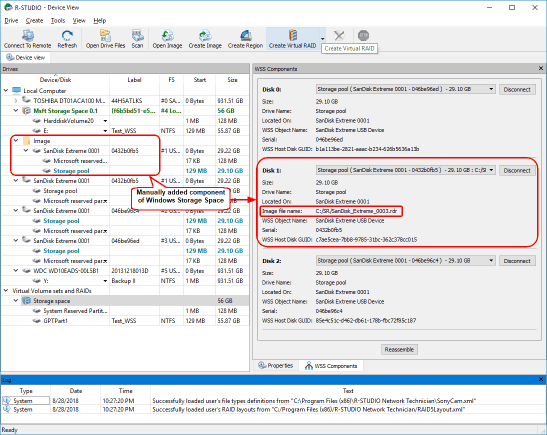This screenshot has height=435, width=547.
Task: Open Drive Files via toolbar icon
Action: (x=105, y=36)
